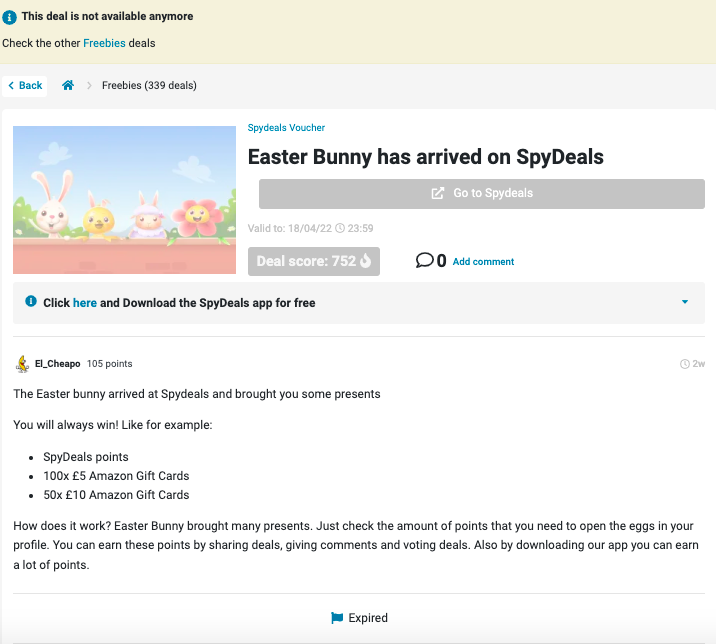This screenshot has width=716, height=644.
Task: Click the external link icon on Go to Spydeals
Action: 437,193
